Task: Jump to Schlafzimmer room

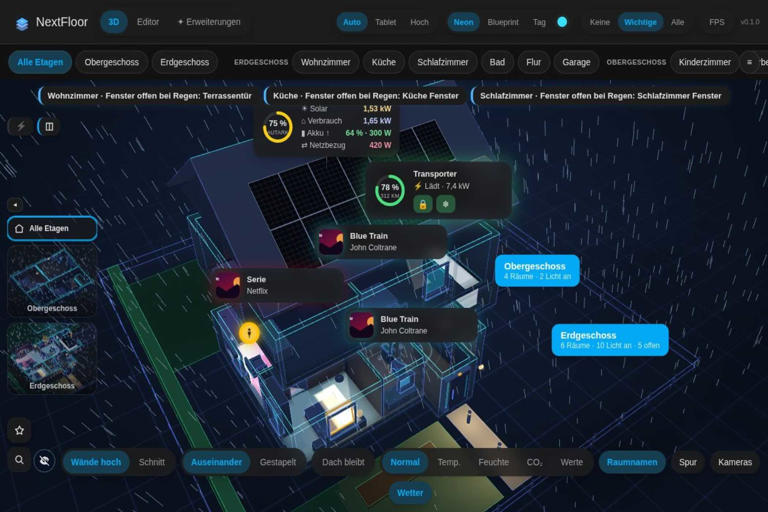Action: (x=443, y=62)
